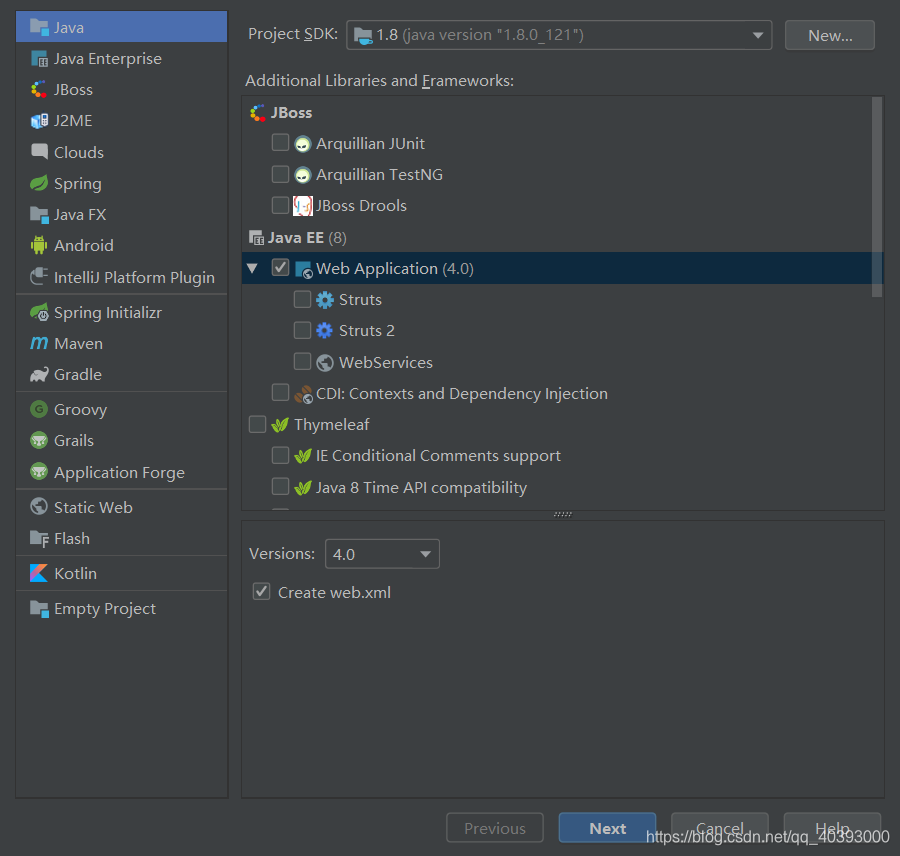Click the Thymeleaf leaf icon
The height and width of the screenshot is (856, 900).
pos(280,425)
